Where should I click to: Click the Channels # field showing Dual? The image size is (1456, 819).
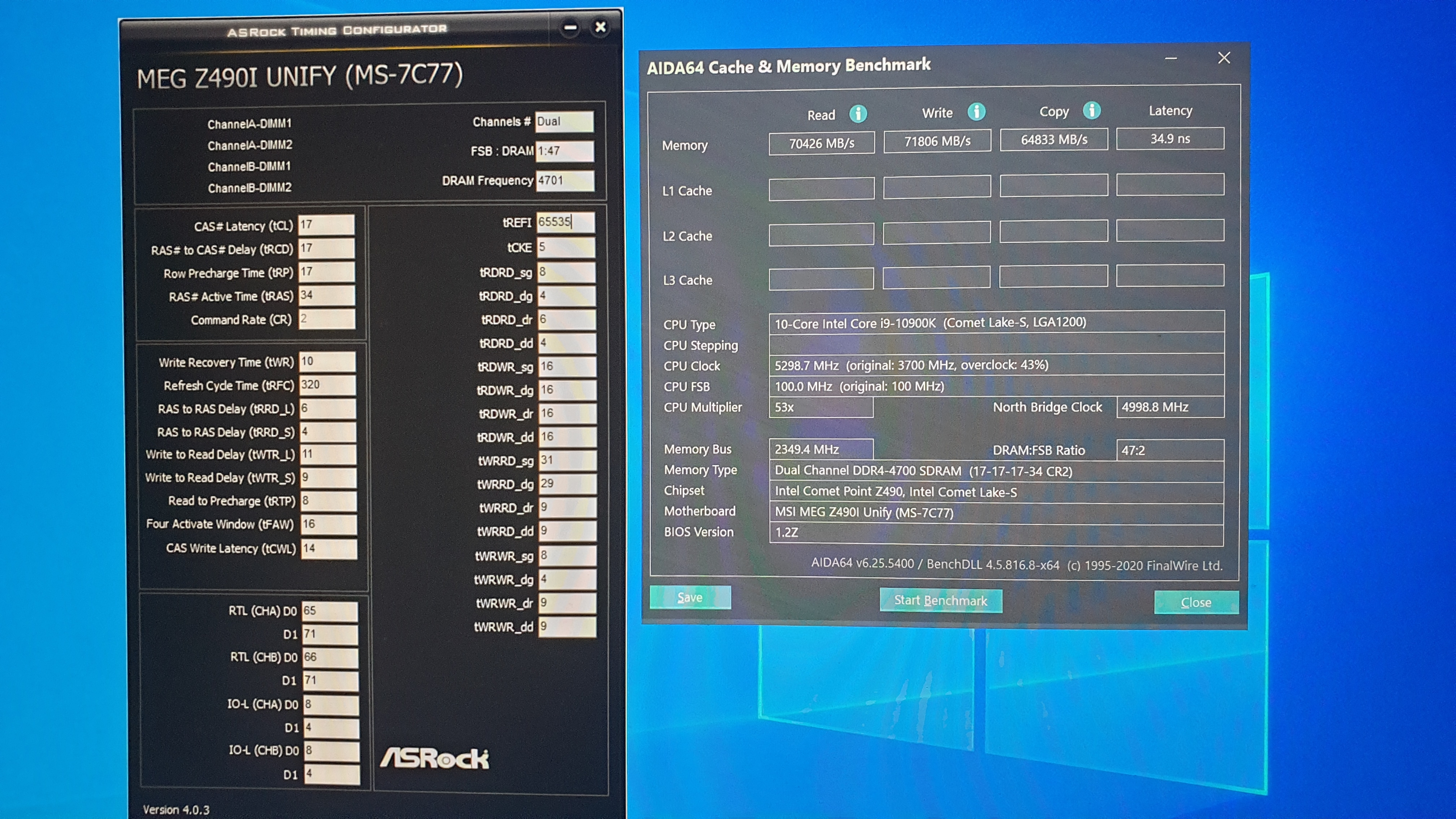(564, 121)
